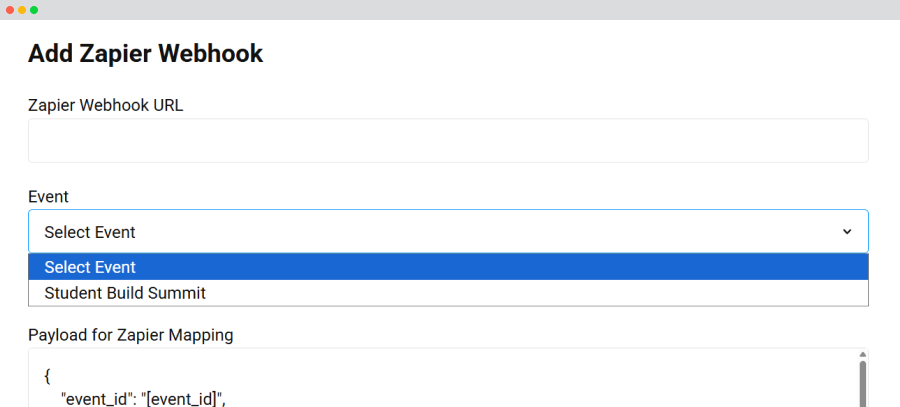Click the payload scrollbar up arrow
The image size is (900, 407).
point(862,355)
